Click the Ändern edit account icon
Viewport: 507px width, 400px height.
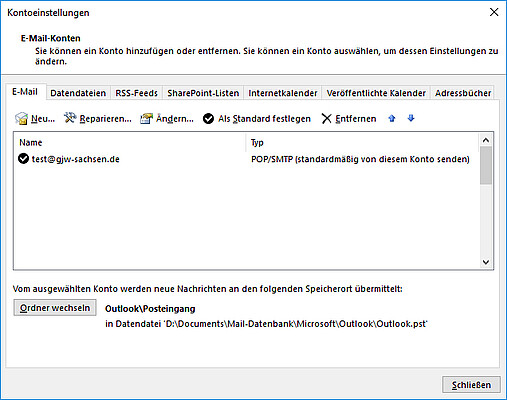click(146, 118)
